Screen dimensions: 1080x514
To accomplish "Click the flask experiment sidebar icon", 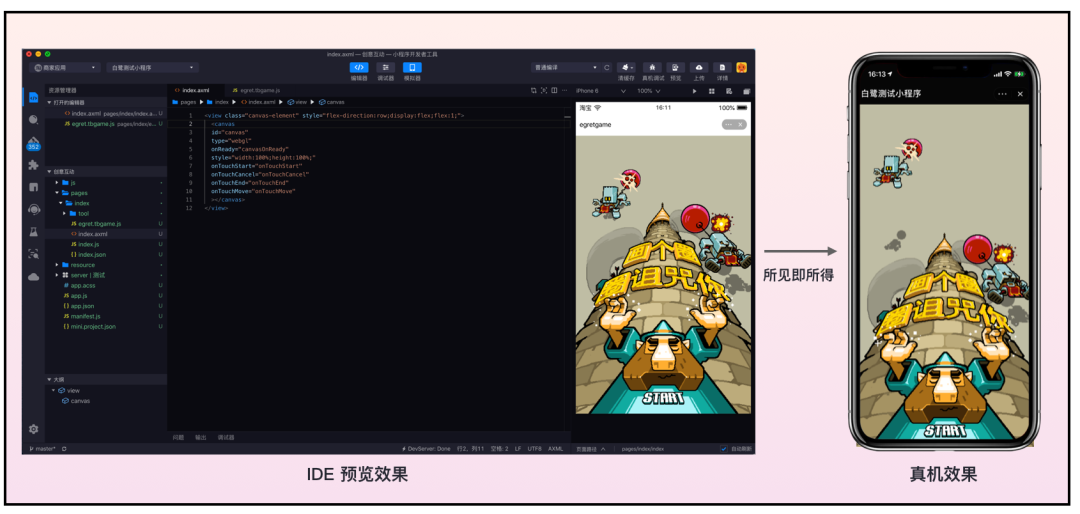I will click(x=33, y=232).
